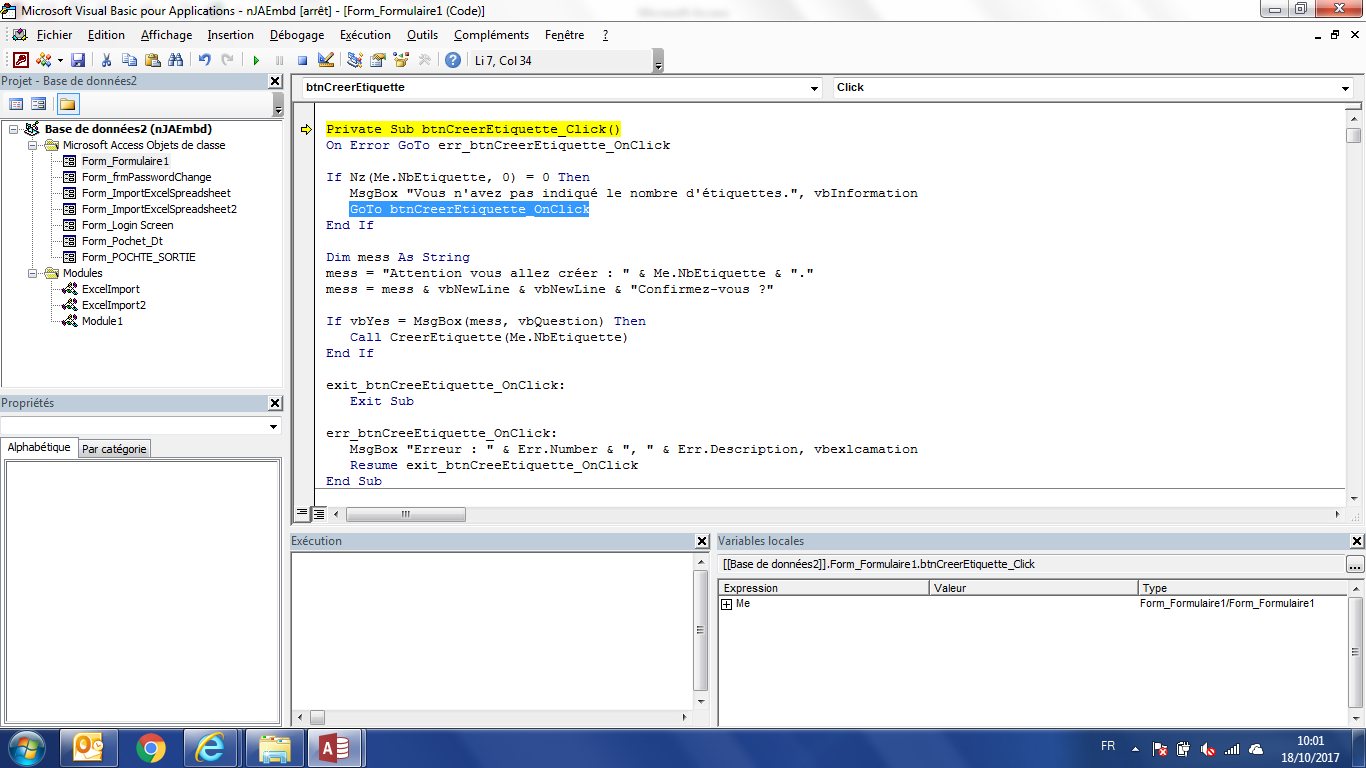Screen dimensions: 1366x768
Task: Open the Insertion menu
Action: click(231, 35)
